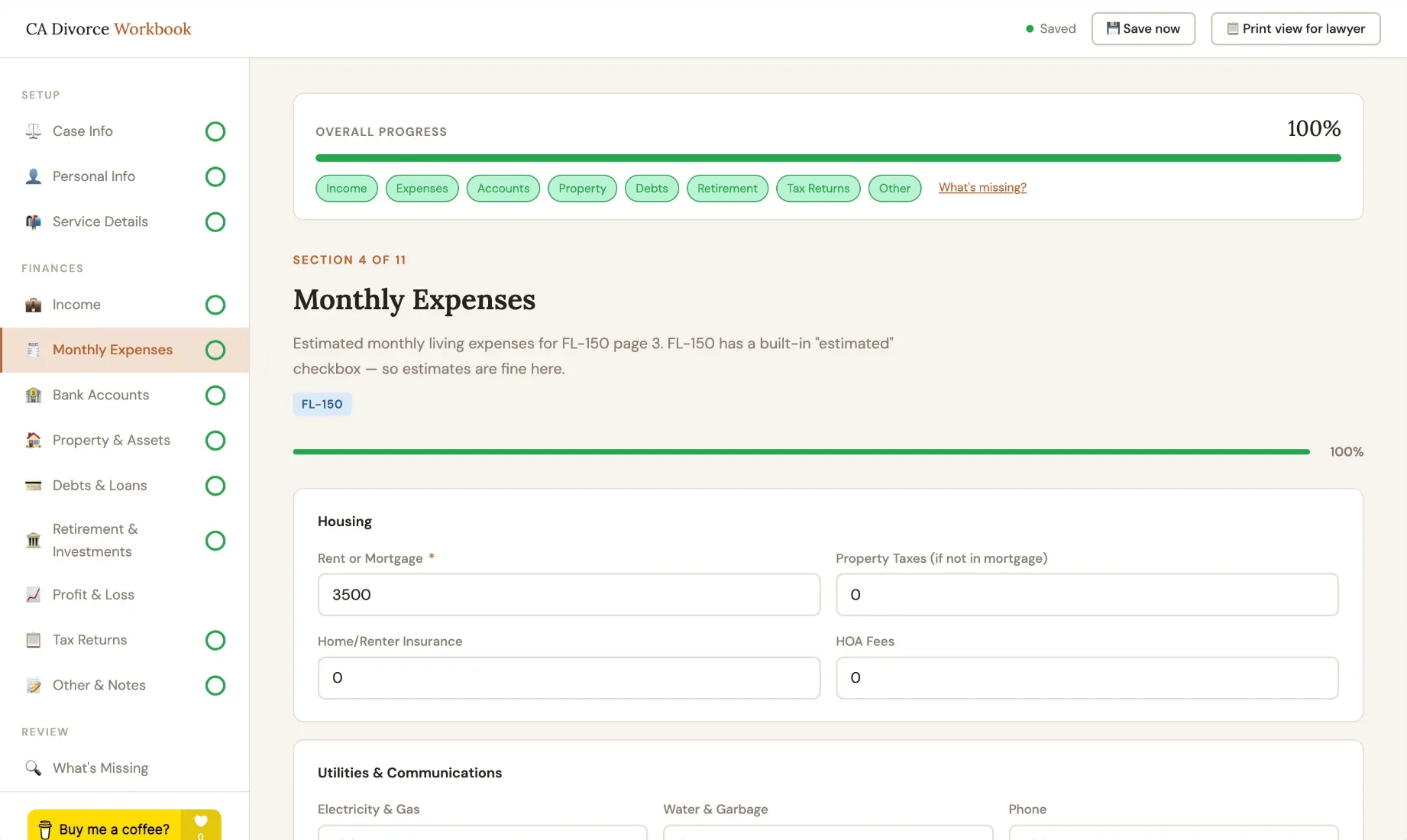Click the clipboard icon beside Tax Returns
The image size is (1407, 840).
coord(34,640)
